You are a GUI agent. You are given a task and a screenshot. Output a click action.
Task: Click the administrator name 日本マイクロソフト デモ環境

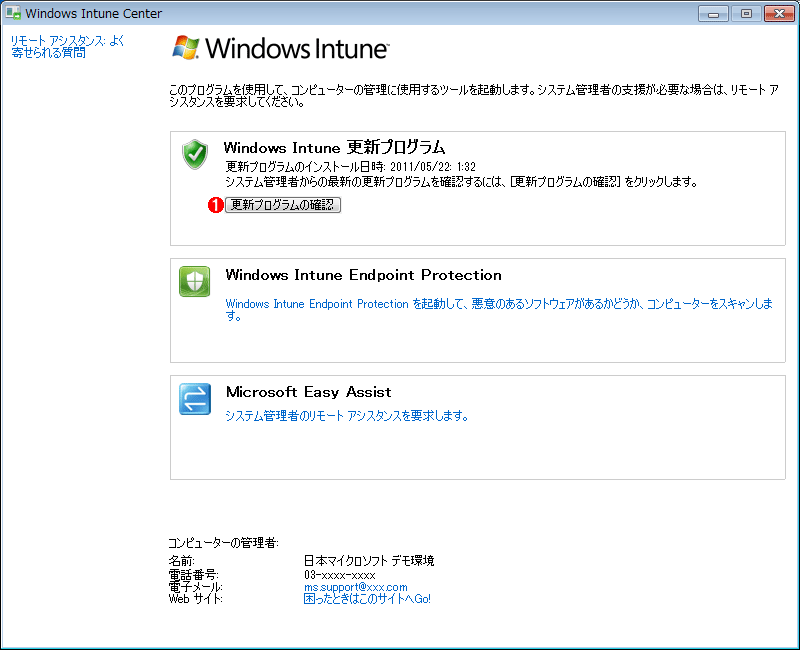click(368, 561)
